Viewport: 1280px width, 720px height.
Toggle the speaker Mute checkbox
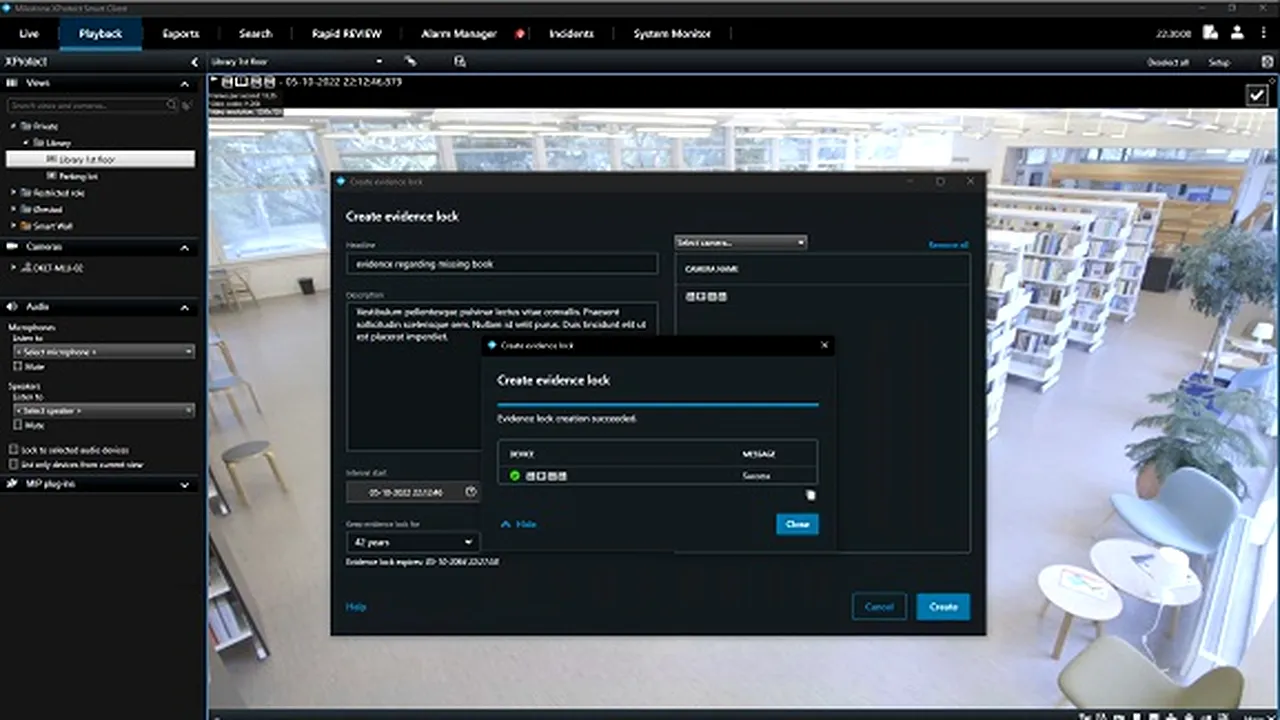coord(17,426)
